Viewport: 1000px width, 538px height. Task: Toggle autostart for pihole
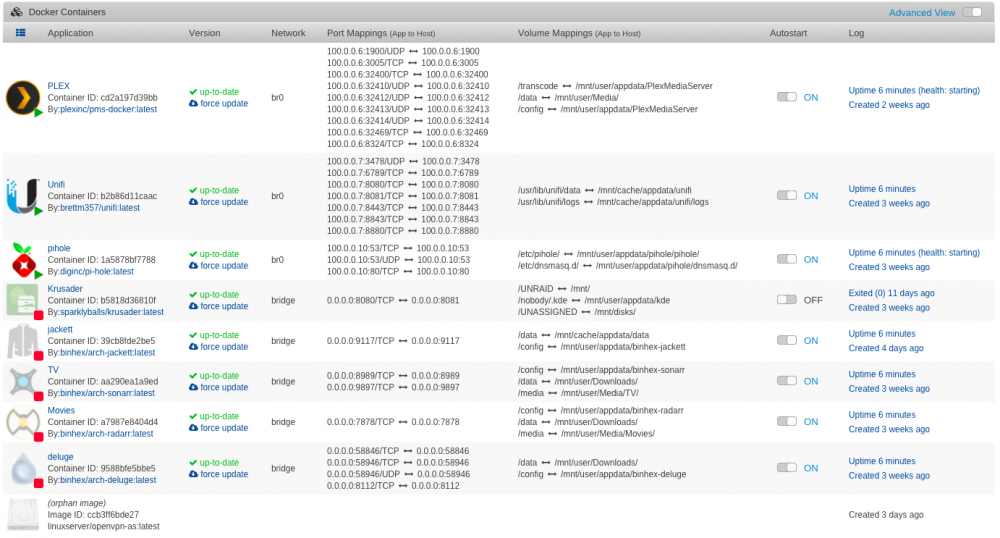click(x=786, y=259)
